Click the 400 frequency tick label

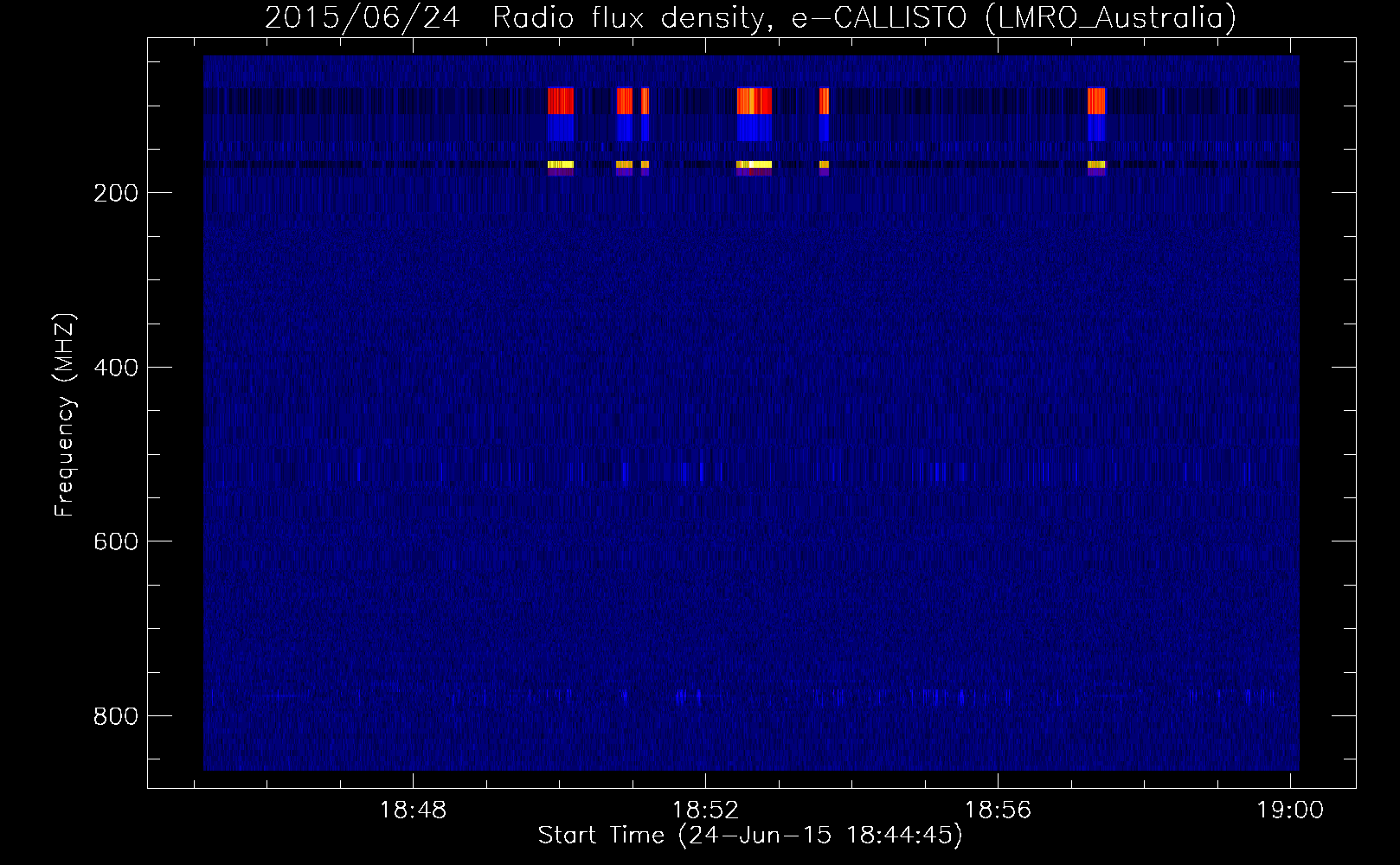coord(116,368)
